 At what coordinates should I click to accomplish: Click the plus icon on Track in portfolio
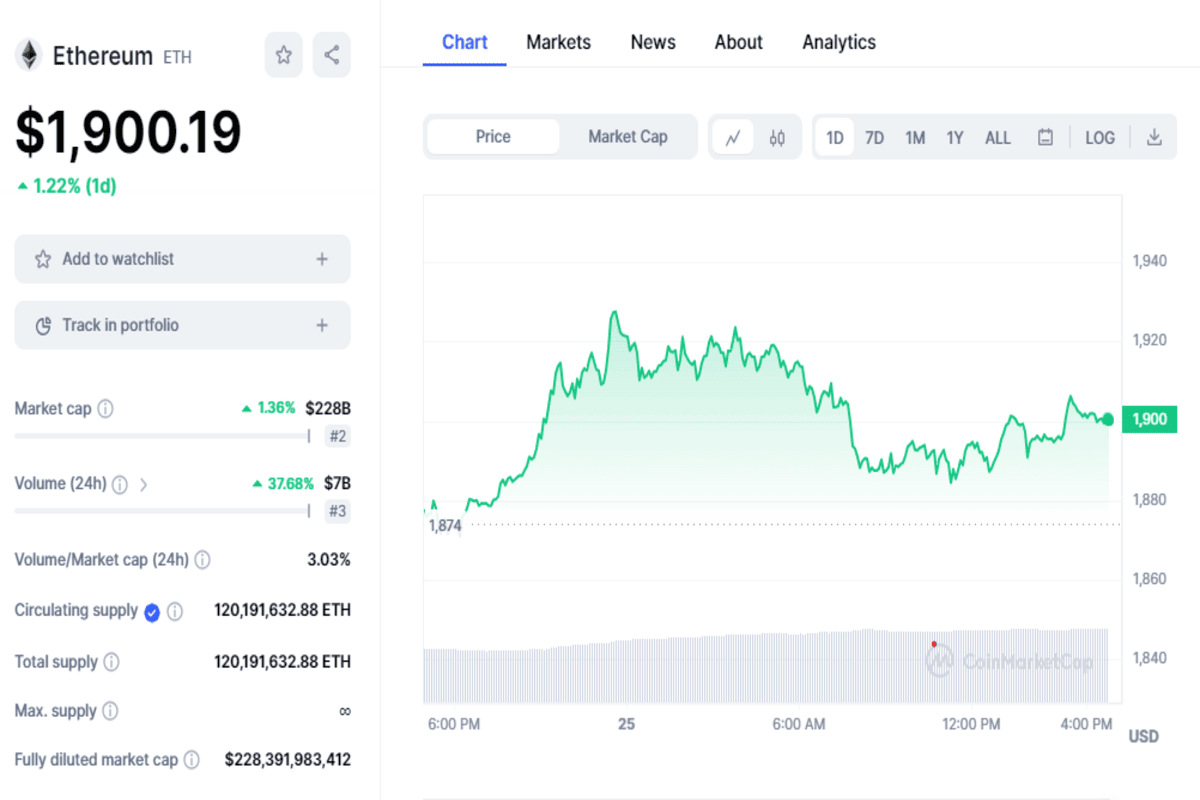[x=322, y=325]
